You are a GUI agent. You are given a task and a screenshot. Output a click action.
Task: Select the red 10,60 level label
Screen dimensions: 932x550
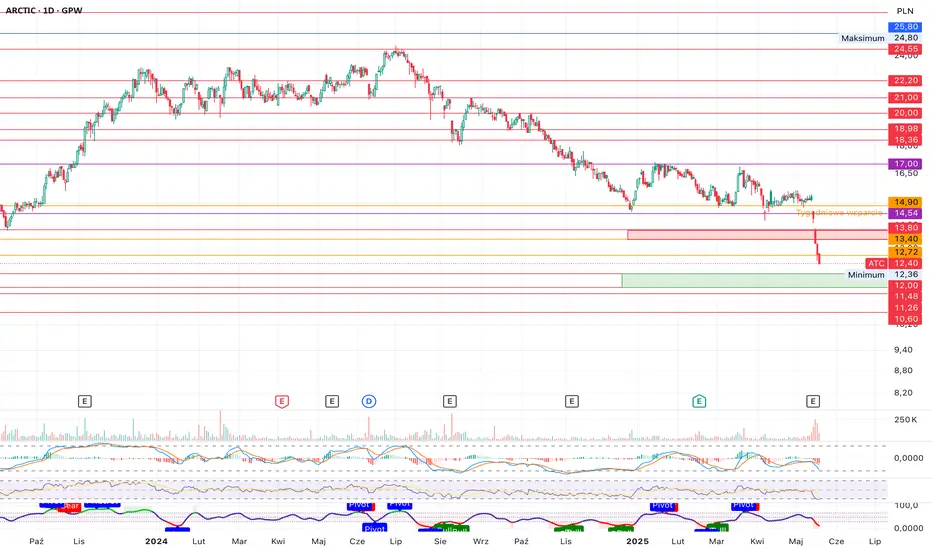(905, 319)
